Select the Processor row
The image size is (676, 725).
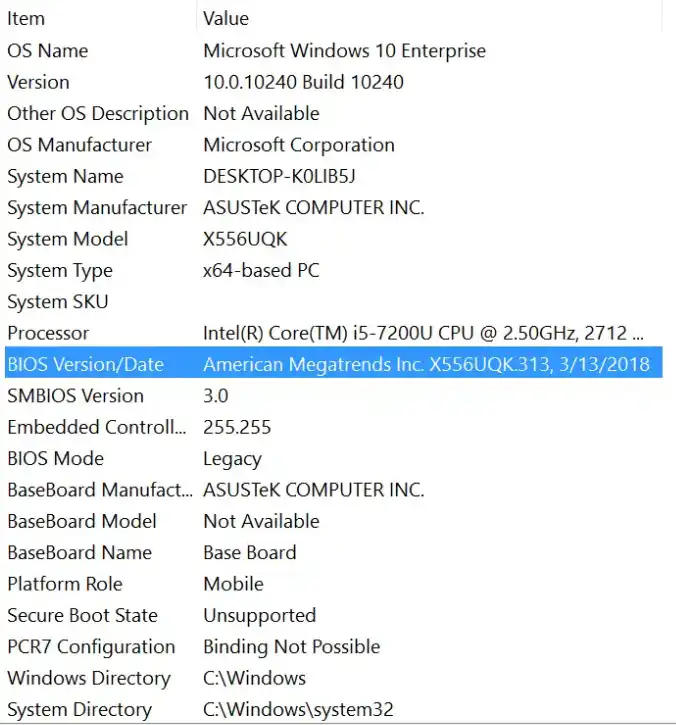click(x=48, y=333)
